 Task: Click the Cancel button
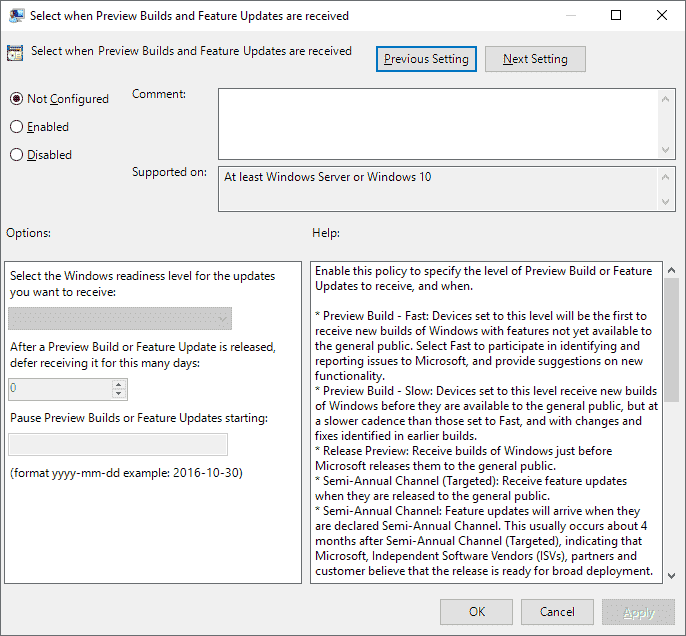click(557, 612)
